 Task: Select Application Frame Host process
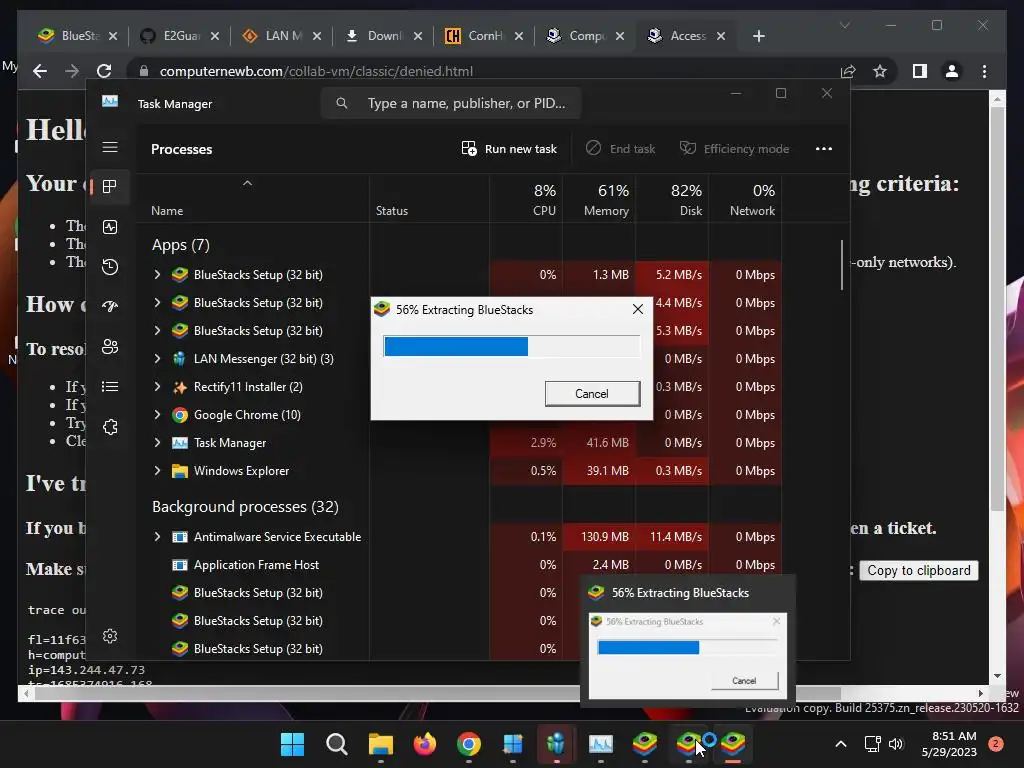457,565
